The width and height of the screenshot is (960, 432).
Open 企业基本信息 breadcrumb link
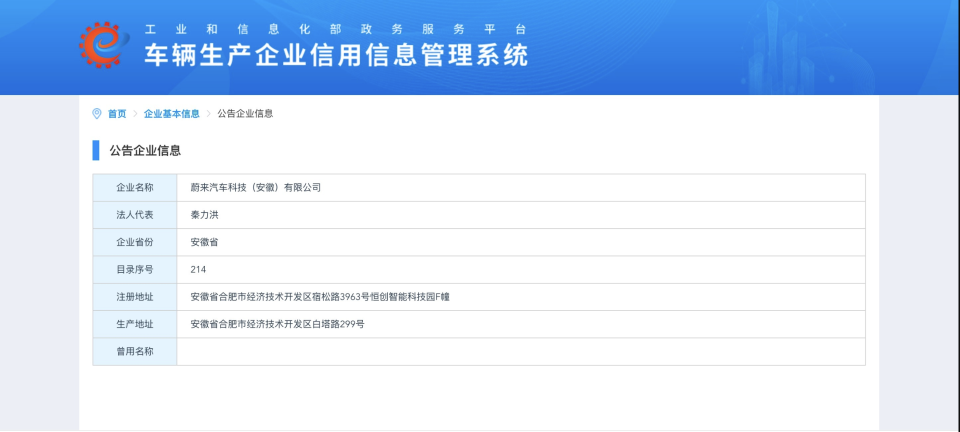[171, 114]
